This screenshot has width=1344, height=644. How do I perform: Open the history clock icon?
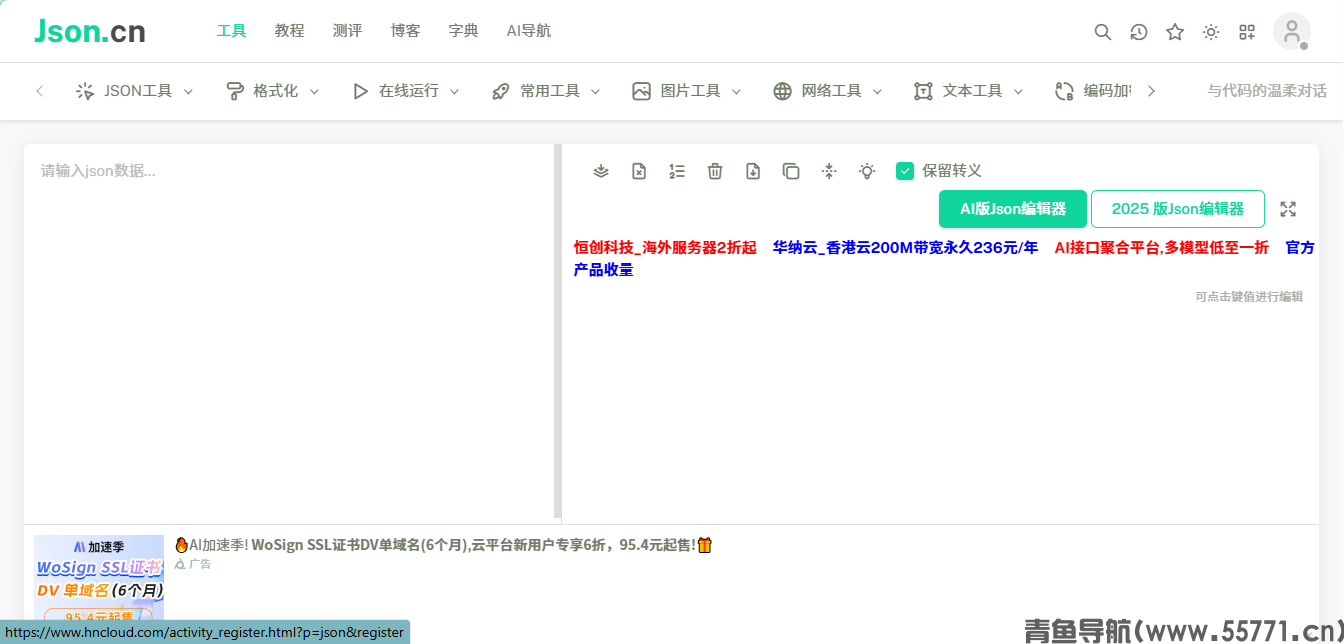click(1139, 32)
